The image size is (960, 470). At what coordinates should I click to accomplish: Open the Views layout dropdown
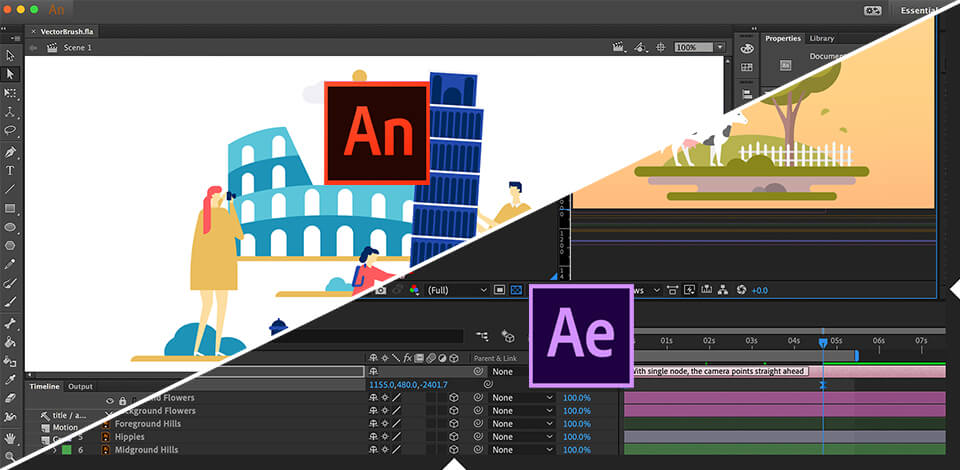coord(648,290)
